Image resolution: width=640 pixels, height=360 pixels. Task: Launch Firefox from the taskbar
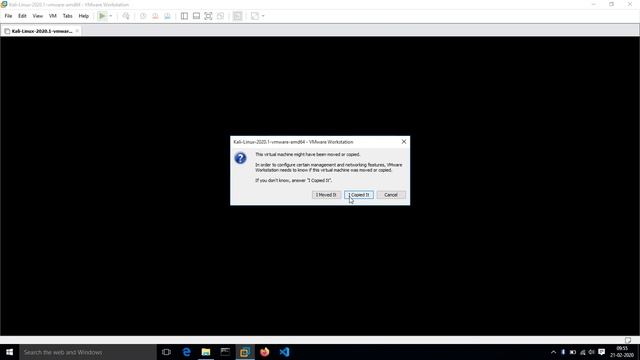tap(264, 352)
